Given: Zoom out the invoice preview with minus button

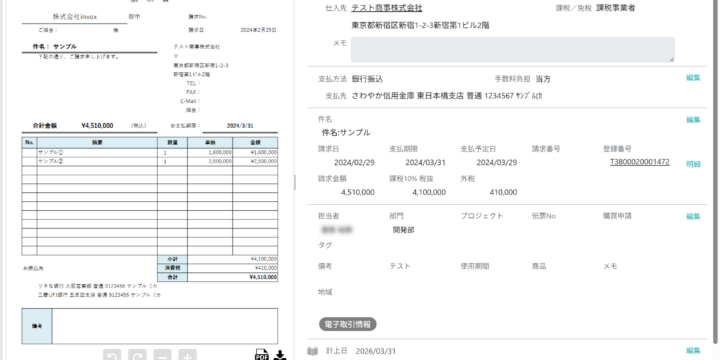Looking at the screenshot, I should (163, 355).
